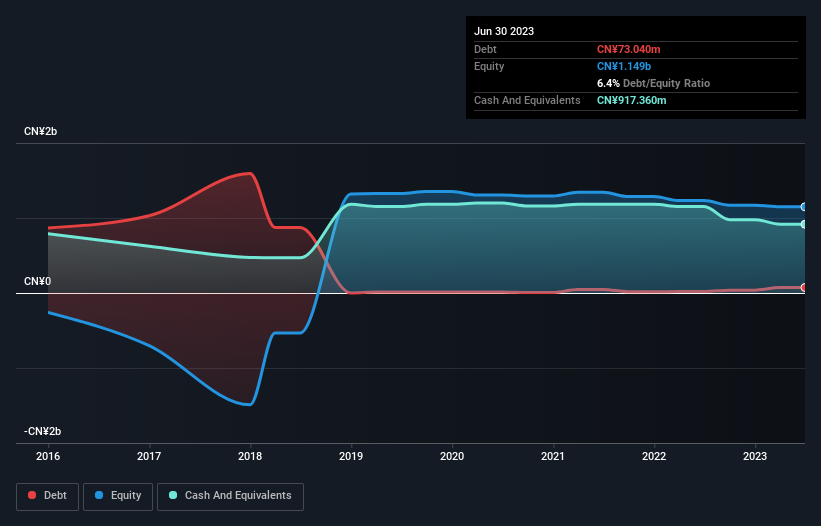Toggle the Equity series legend button
The height and width of the screenshot is (526, 821).
click(x=118, y=496)
